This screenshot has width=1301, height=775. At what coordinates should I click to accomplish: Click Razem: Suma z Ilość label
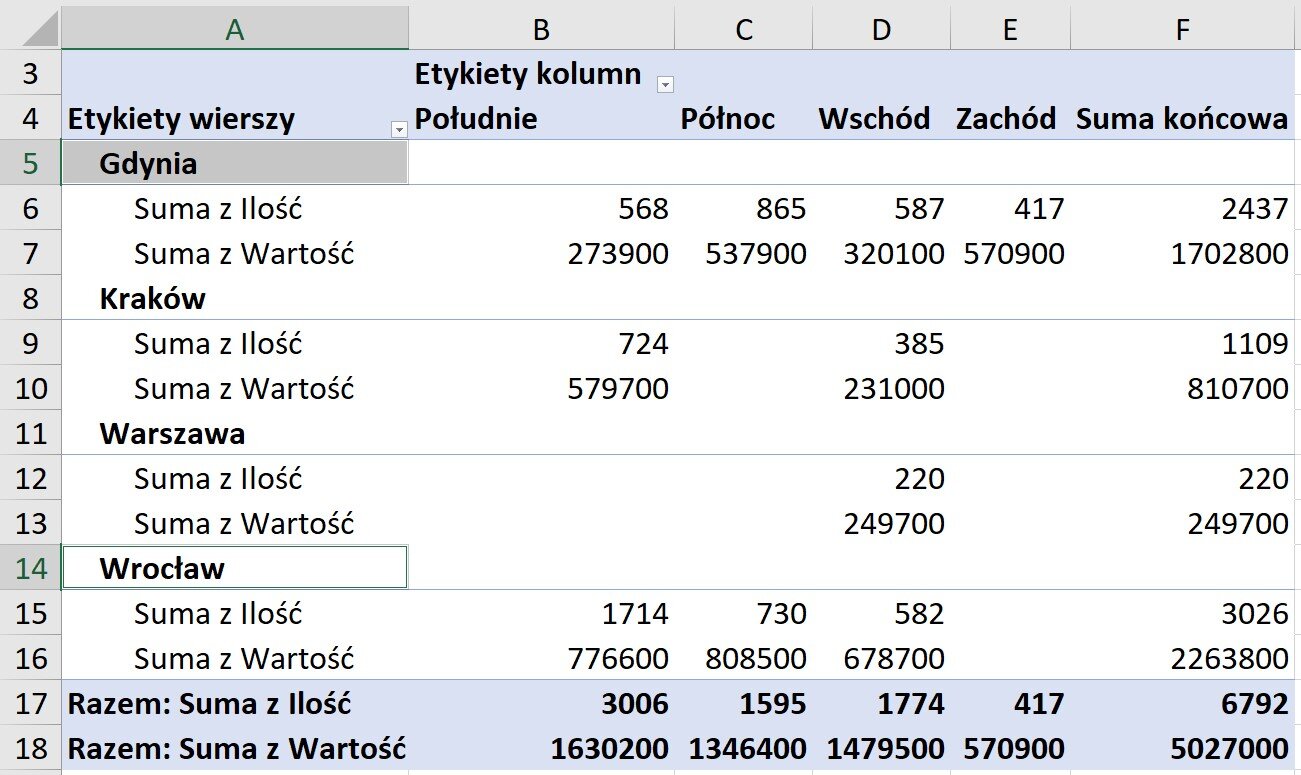(234, 703)
